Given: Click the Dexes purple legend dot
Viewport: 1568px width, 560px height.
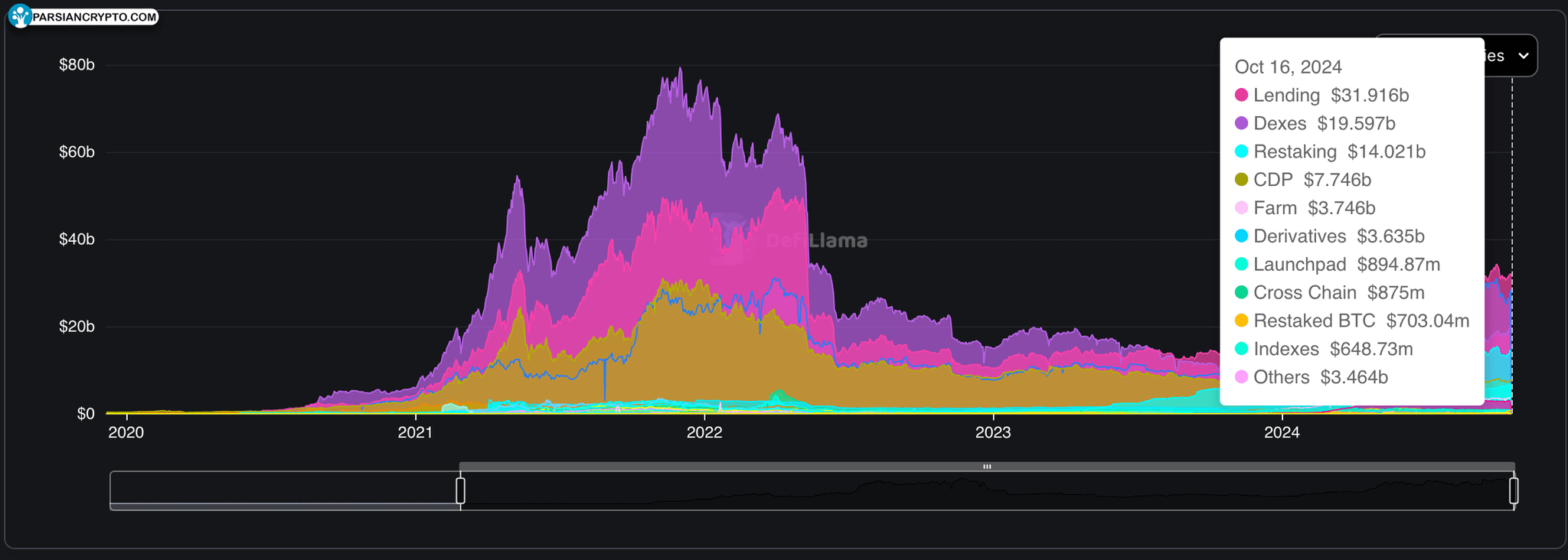Looking at the screenshot, I should tap(1241, 124).
